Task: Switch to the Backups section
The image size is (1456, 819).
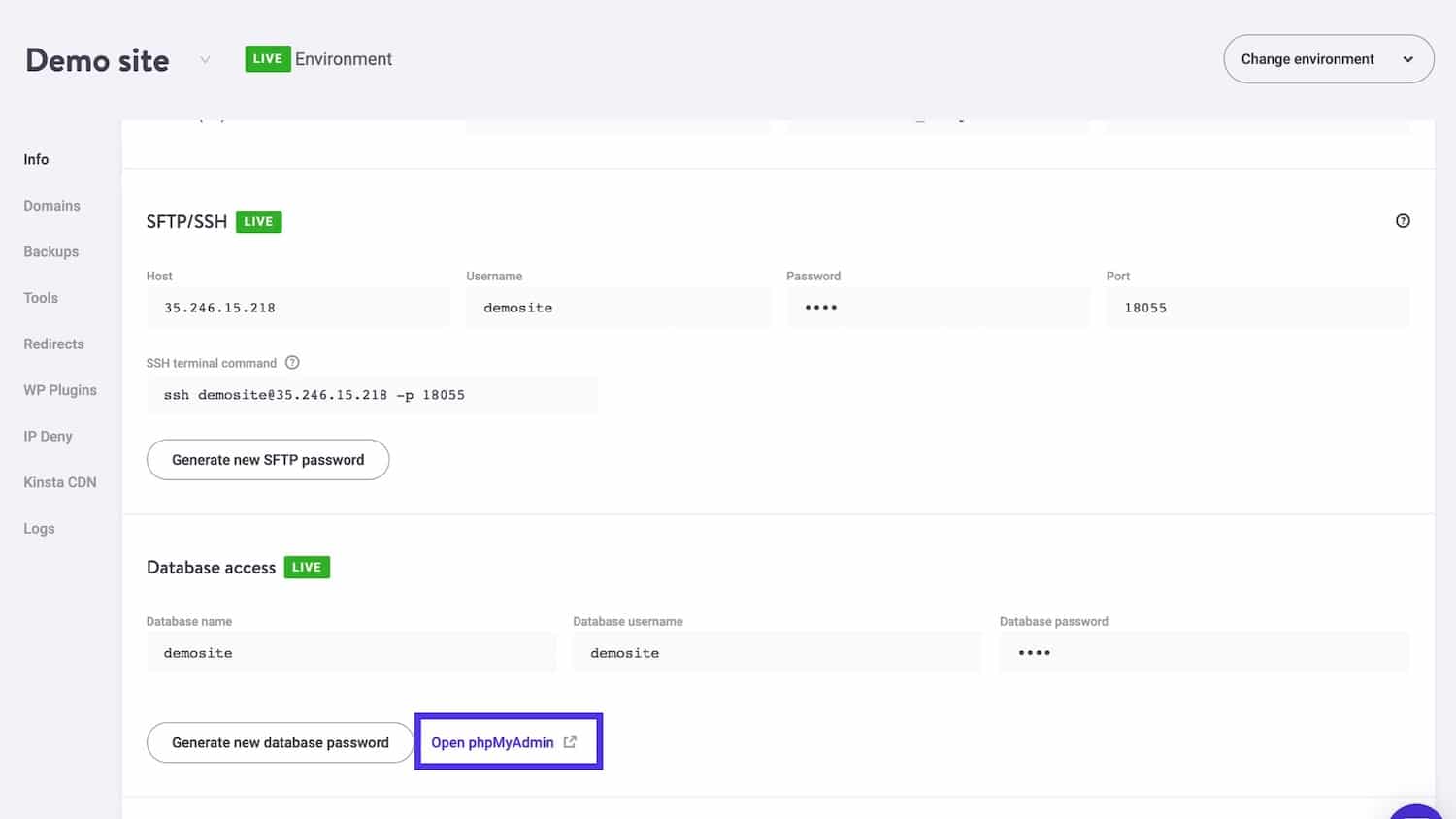Action: (50, 251)
